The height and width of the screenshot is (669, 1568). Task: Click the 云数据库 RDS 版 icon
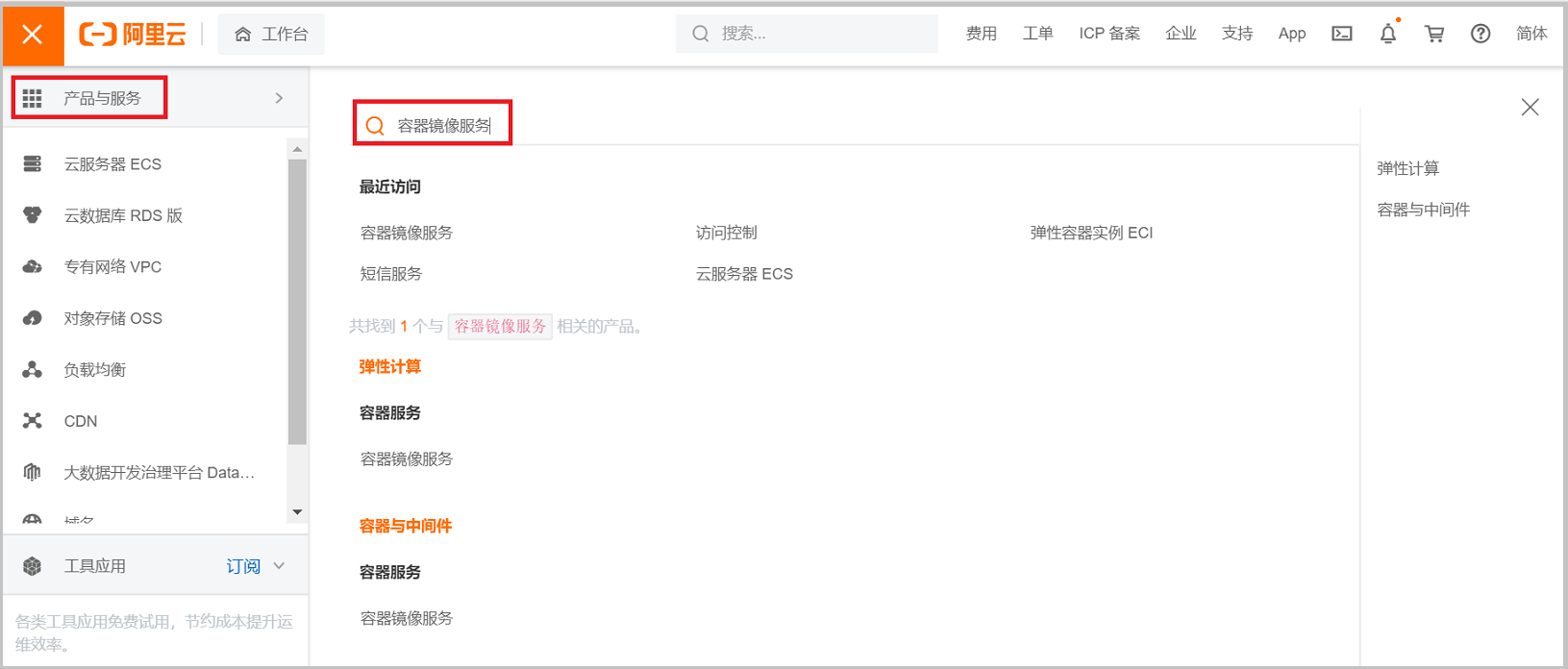(33, 215)
